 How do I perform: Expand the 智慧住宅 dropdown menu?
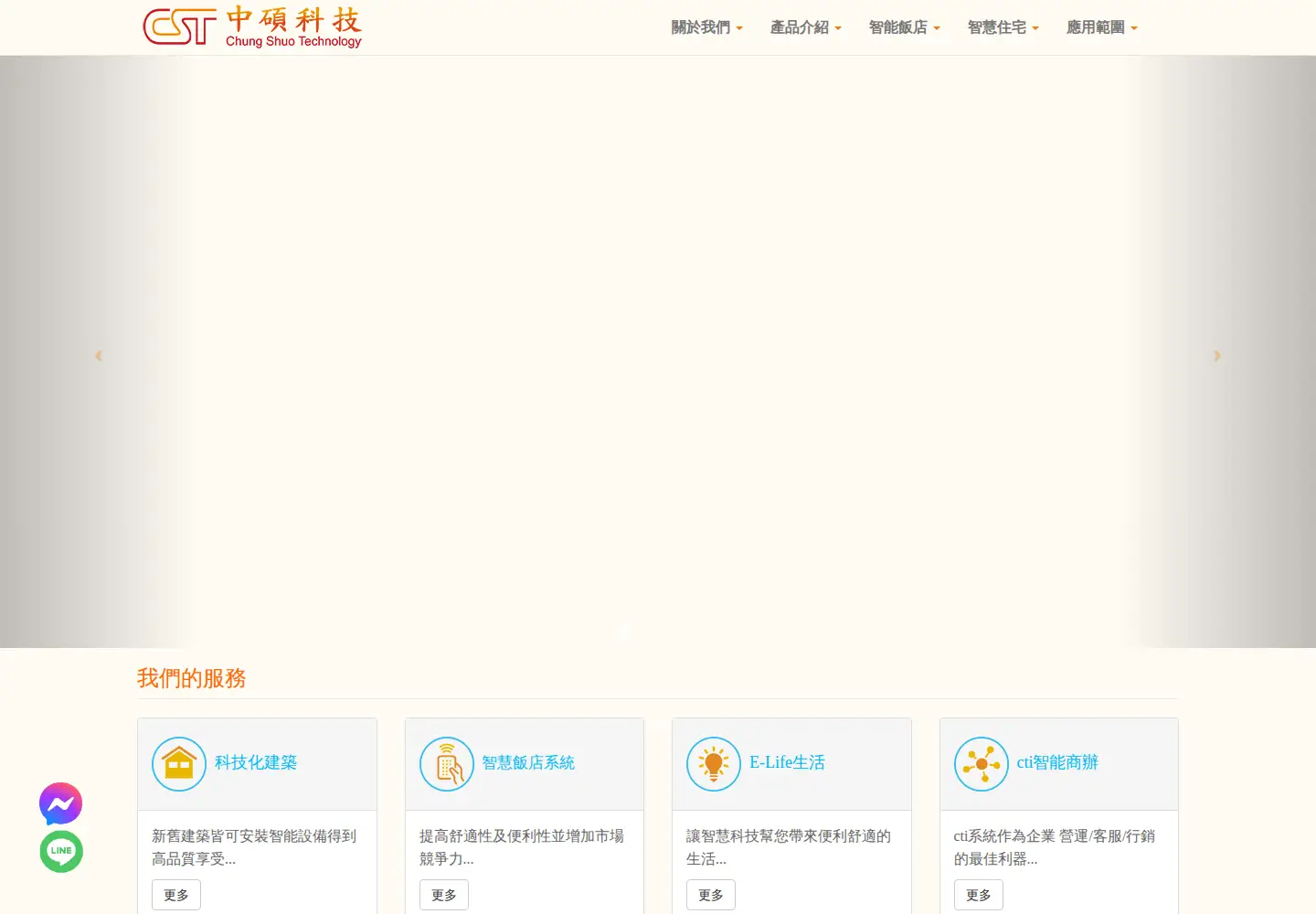(x=1003, y=27)
